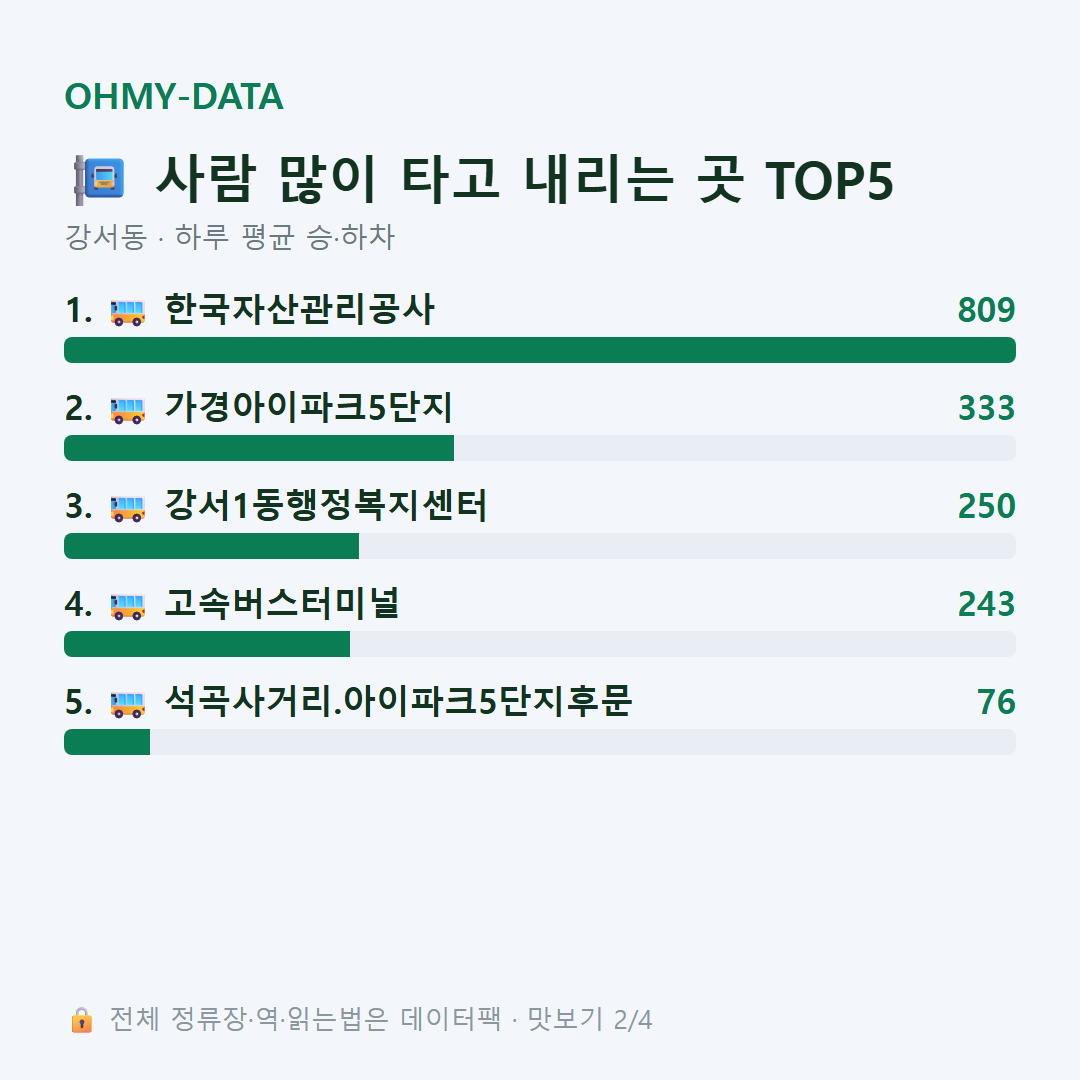Click the 사람 많이 타고 내리는 곳 TOP5 heading

coord(525,180)
